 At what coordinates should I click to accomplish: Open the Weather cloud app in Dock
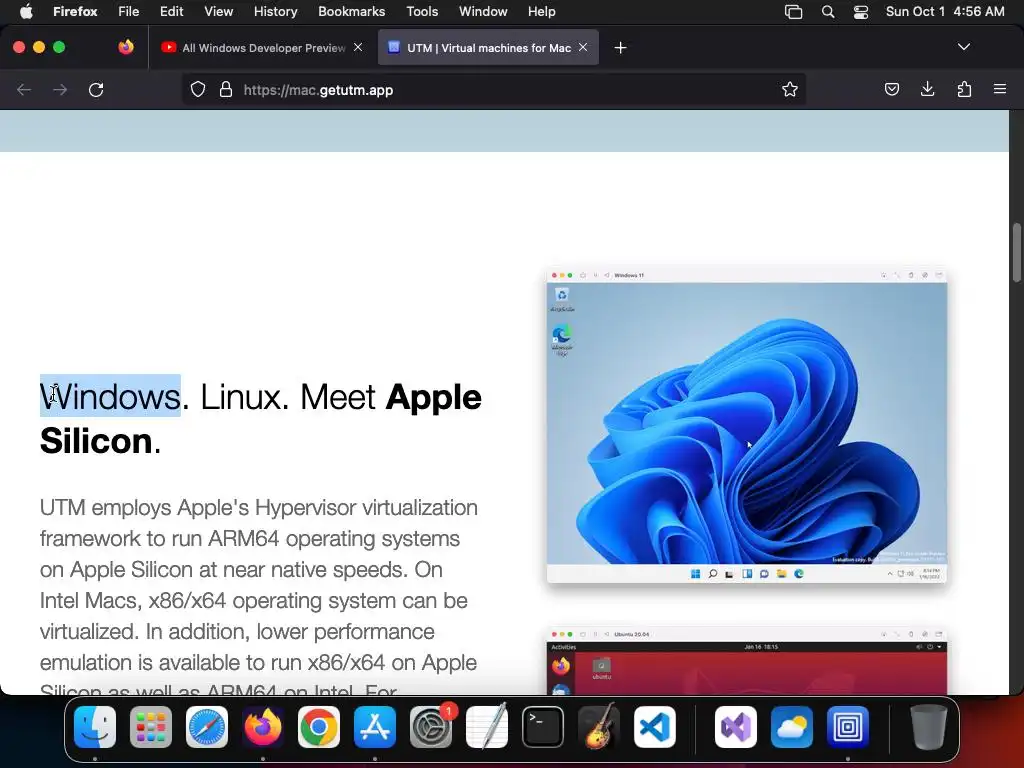(x=792, y=727)
